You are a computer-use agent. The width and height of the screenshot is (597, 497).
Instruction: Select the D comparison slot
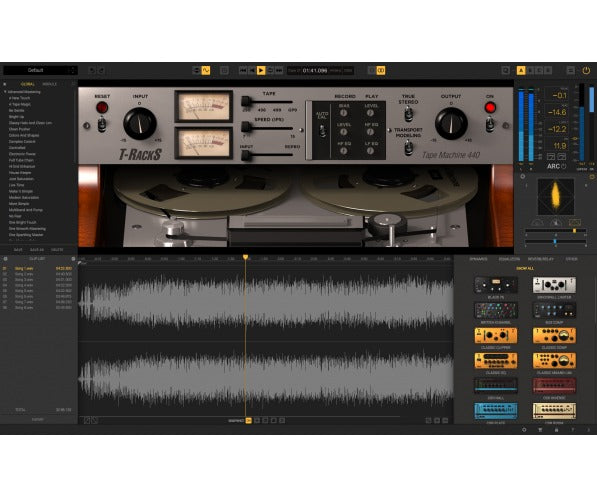548,70
